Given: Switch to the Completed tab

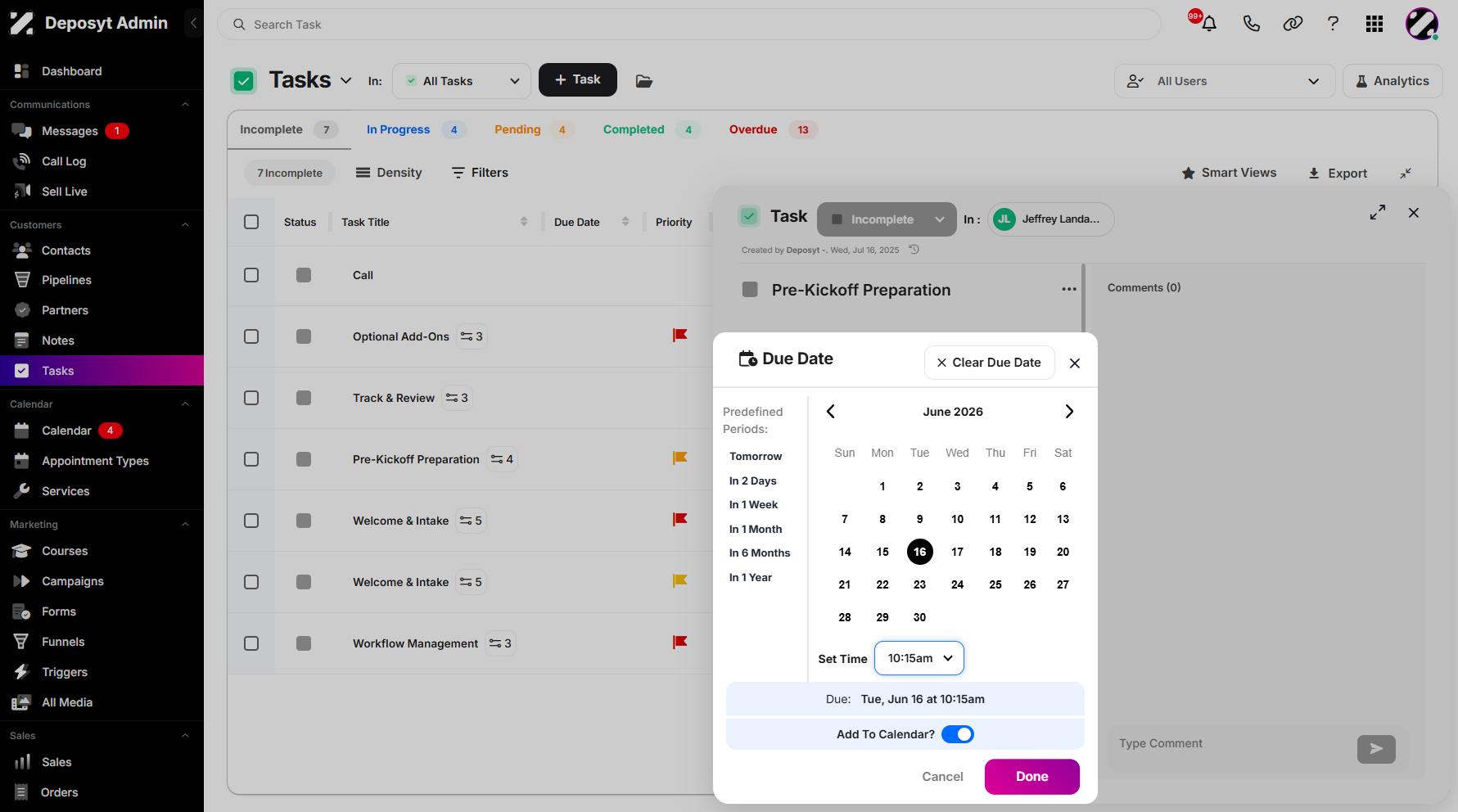Looking at the screenshot, I should click(x=651, y=129).
